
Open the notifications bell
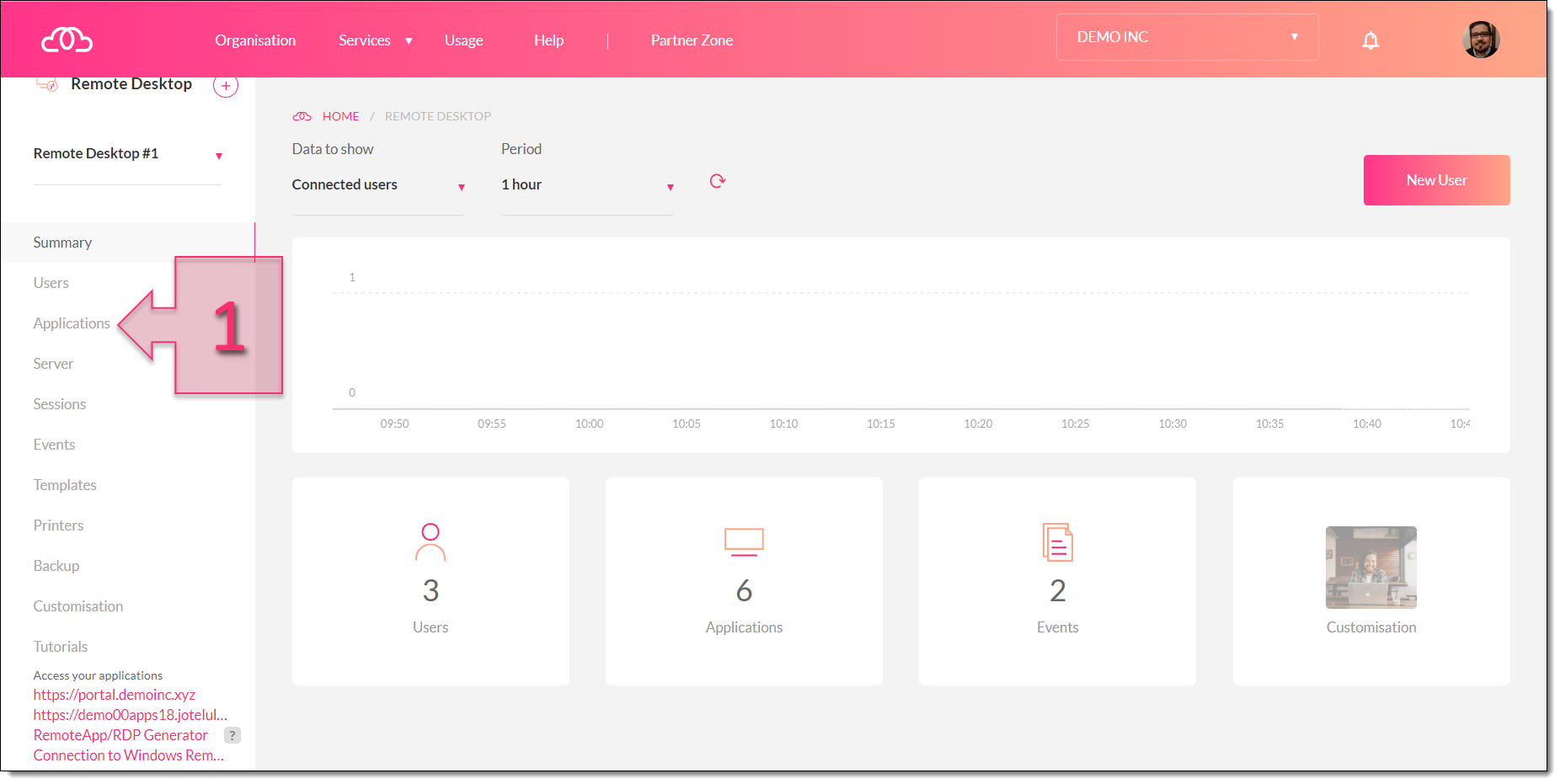pos(1370,40)
